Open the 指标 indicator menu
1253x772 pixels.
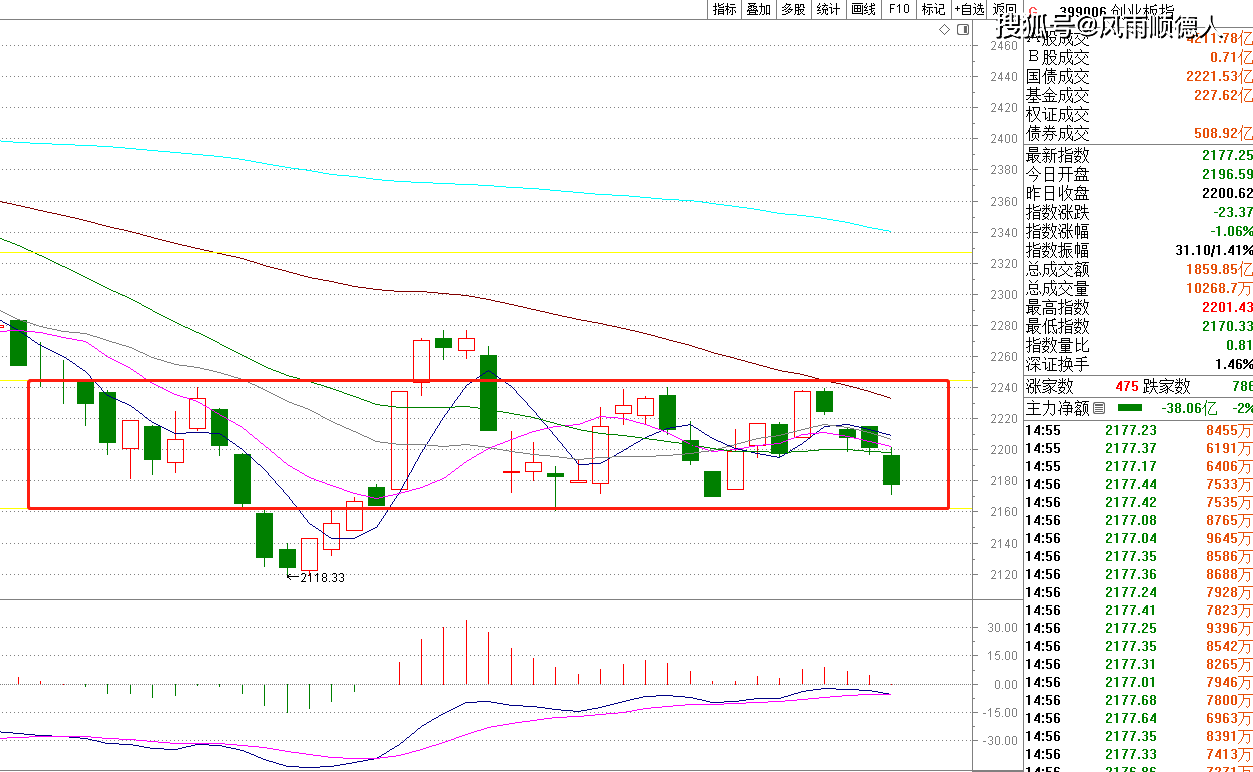point(724,9)
